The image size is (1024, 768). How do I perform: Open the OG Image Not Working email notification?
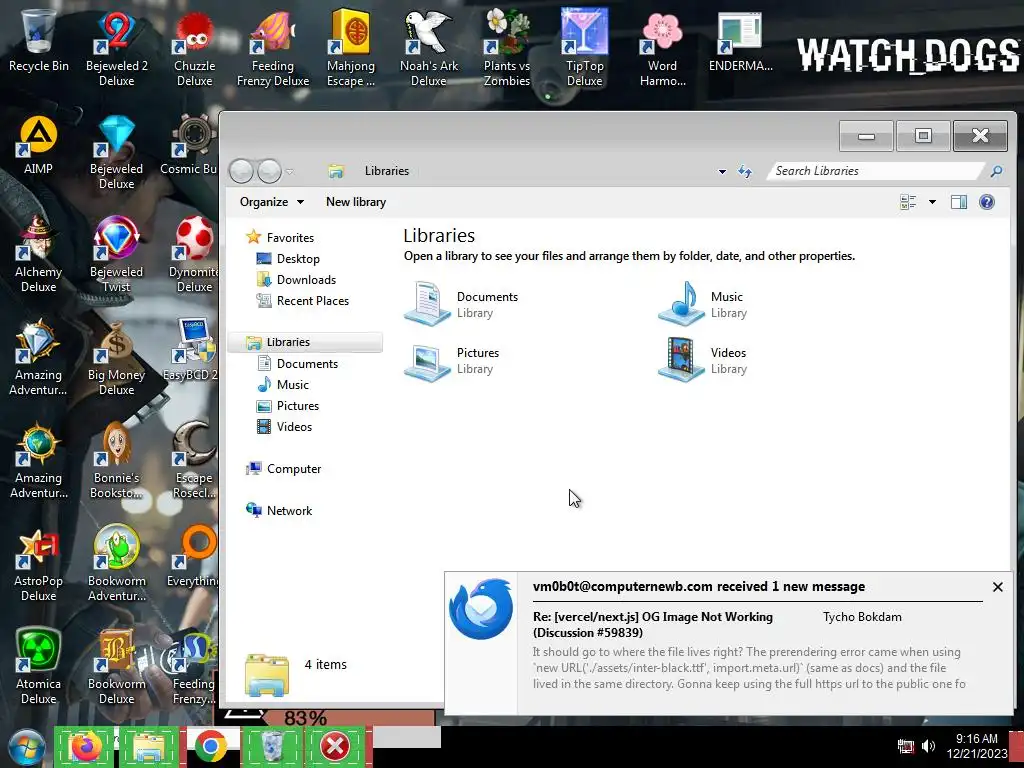coord(652,624)
